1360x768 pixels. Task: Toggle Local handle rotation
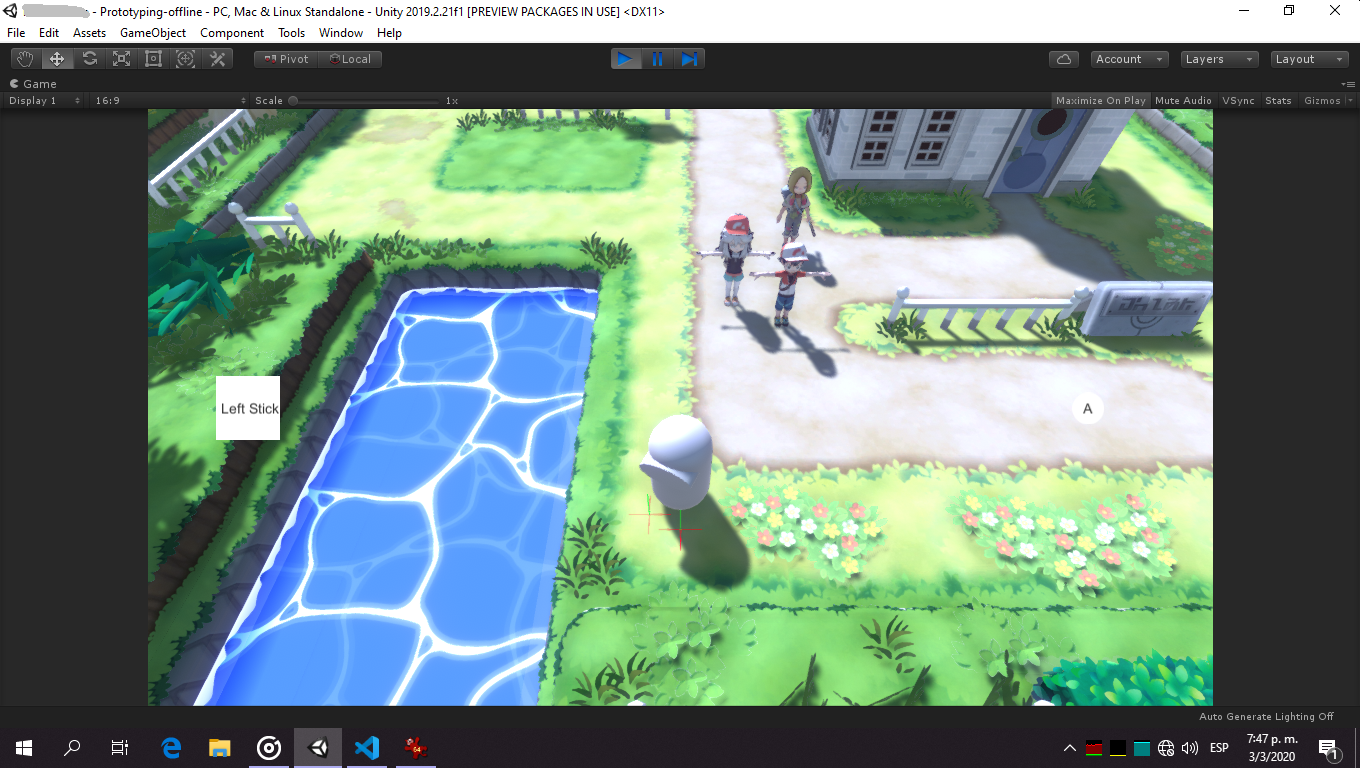(x=350, y=59)
